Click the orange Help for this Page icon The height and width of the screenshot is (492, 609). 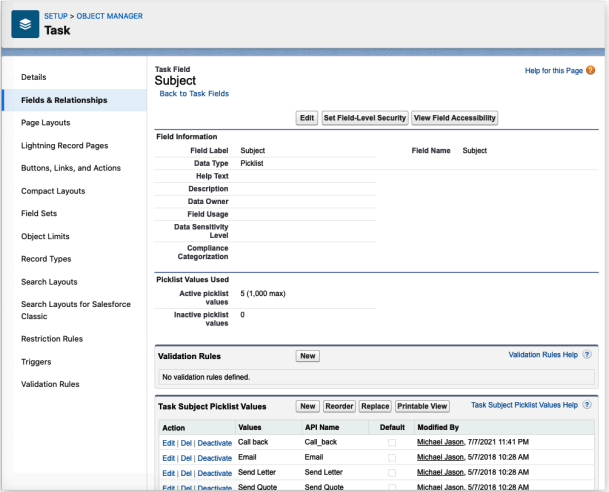click(x=590, y=70)
